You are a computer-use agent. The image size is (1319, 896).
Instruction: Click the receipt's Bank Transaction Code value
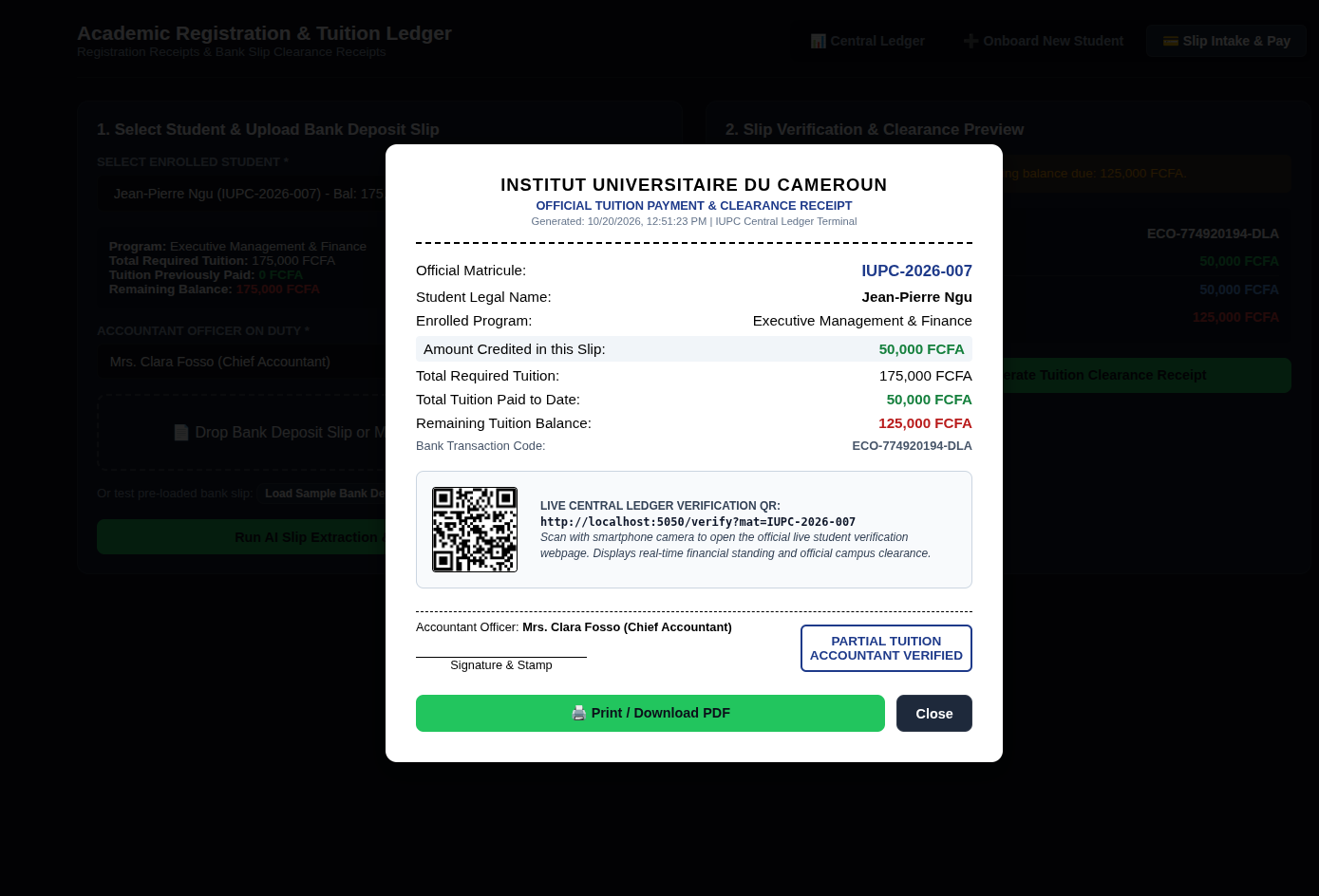(912, 446)
